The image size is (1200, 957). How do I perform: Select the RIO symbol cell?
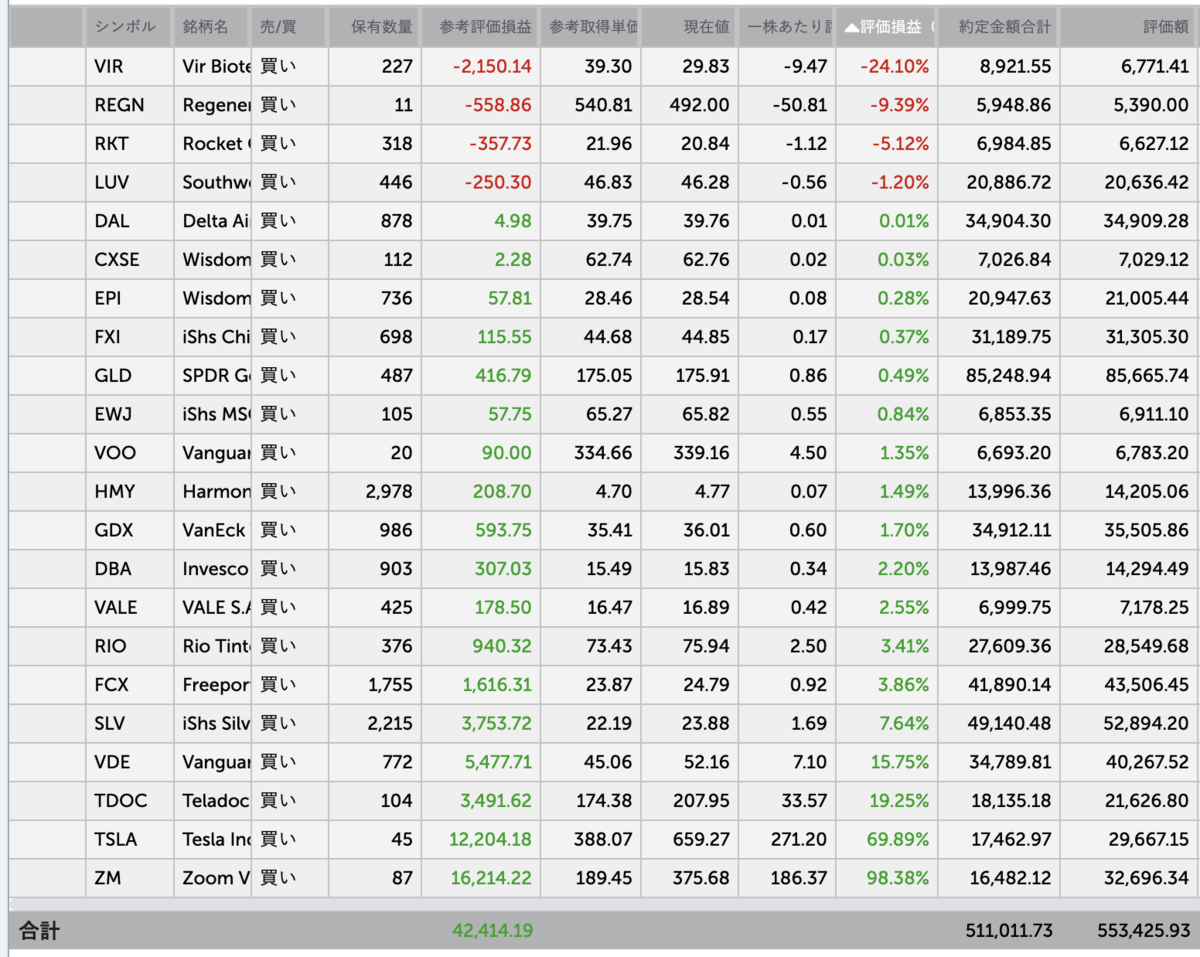point(129,647)
